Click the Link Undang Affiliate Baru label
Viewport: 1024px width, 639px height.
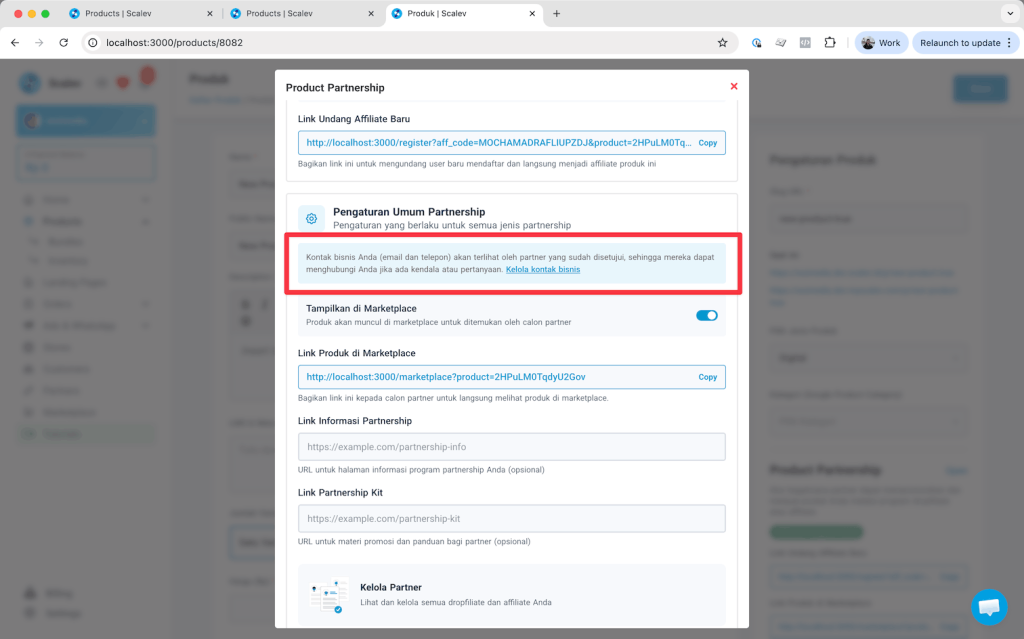coord(354,119)
